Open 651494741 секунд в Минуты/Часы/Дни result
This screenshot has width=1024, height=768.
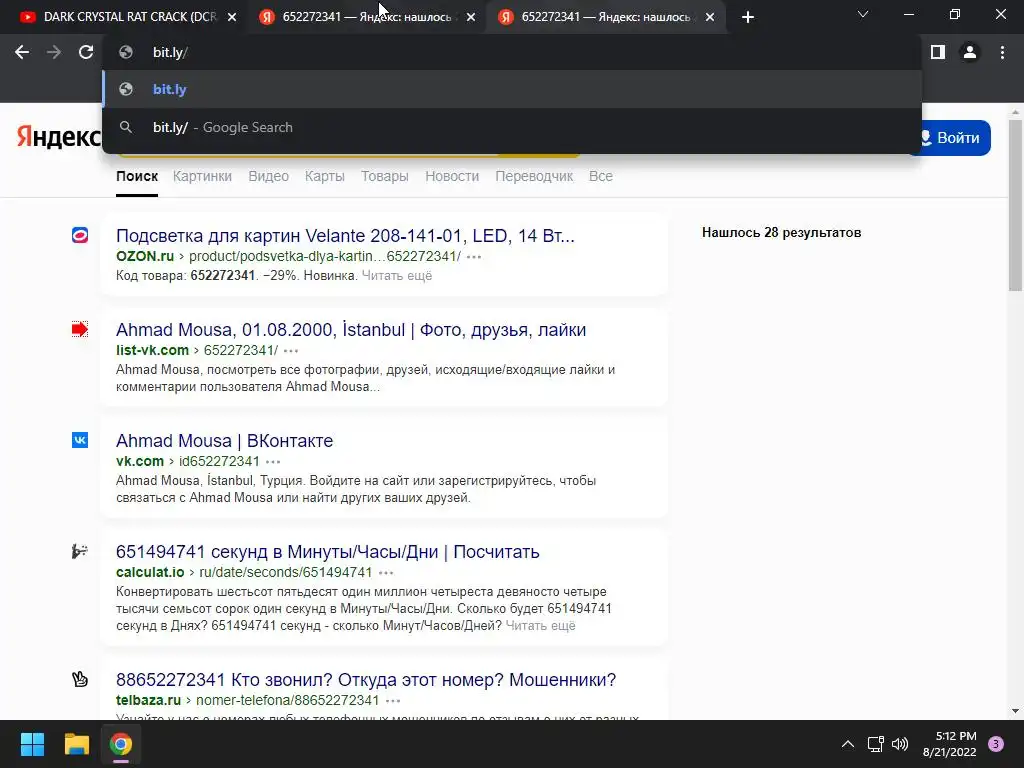tap(328, 552)
